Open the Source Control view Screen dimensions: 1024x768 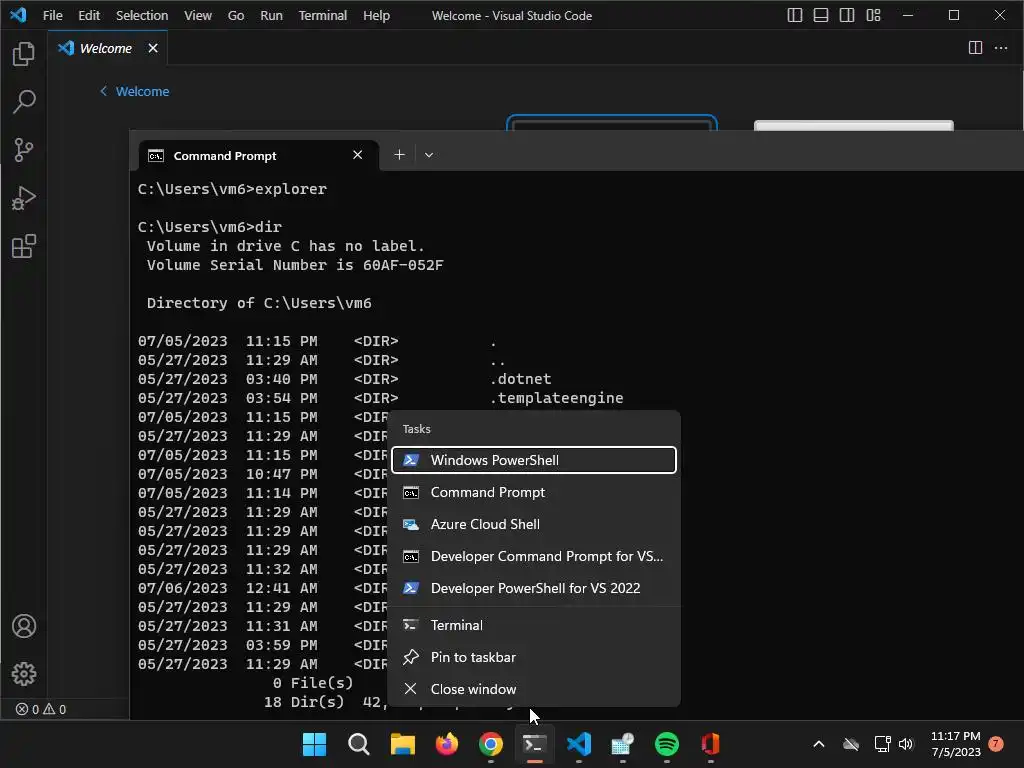point(24,150)
